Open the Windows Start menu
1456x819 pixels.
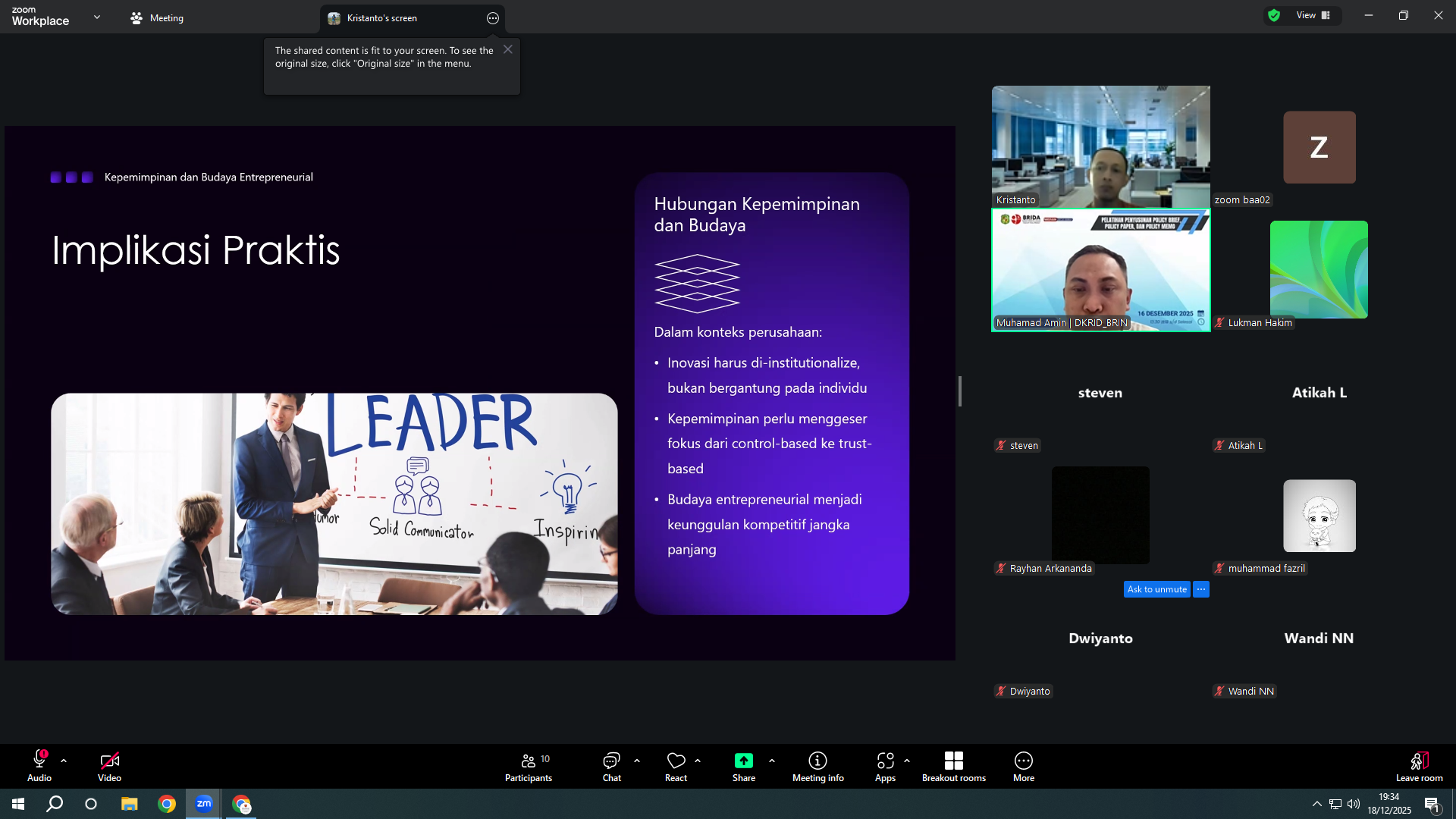[18, 804]
